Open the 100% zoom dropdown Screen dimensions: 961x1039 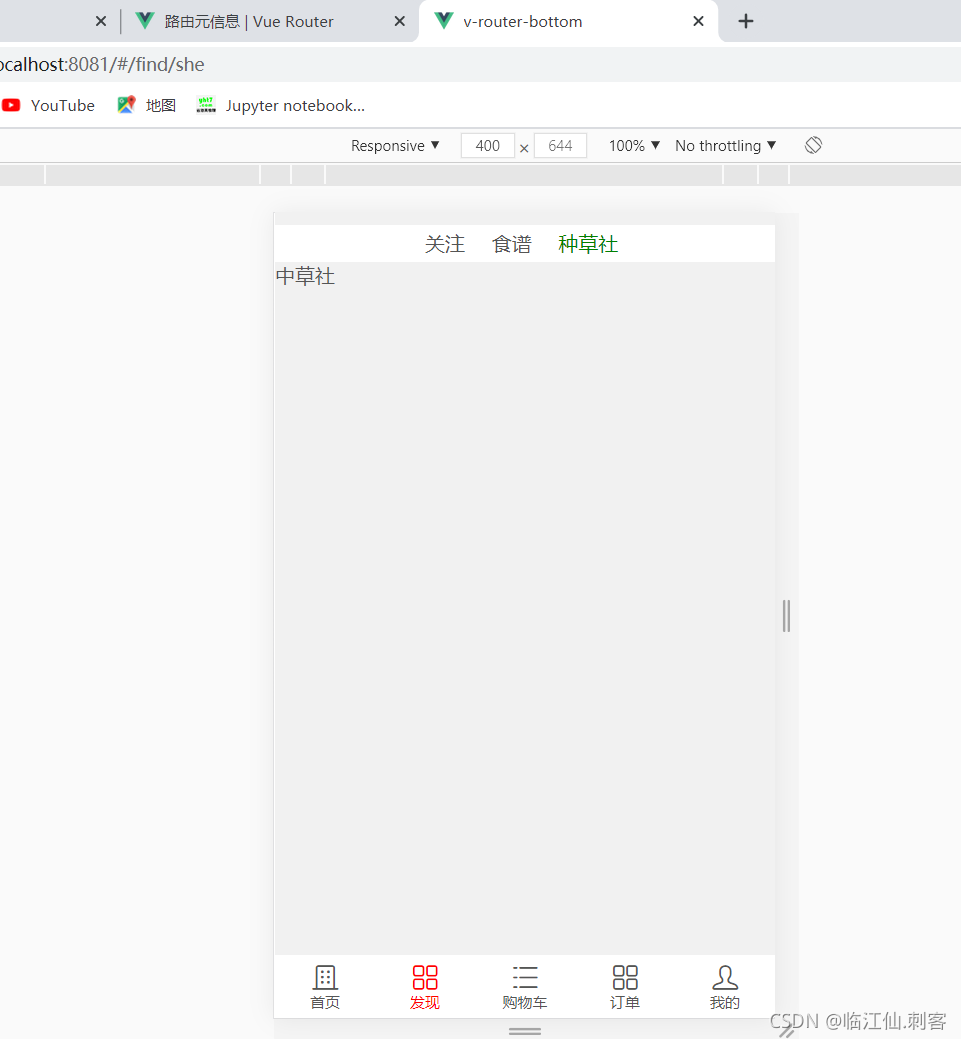click(x=634, y=146)
